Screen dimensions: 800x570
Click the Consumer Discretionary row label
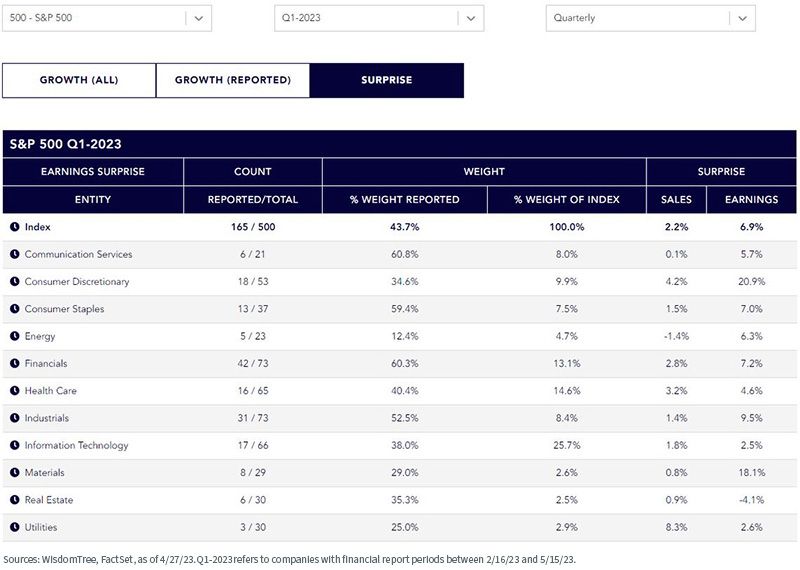point(77,282)
